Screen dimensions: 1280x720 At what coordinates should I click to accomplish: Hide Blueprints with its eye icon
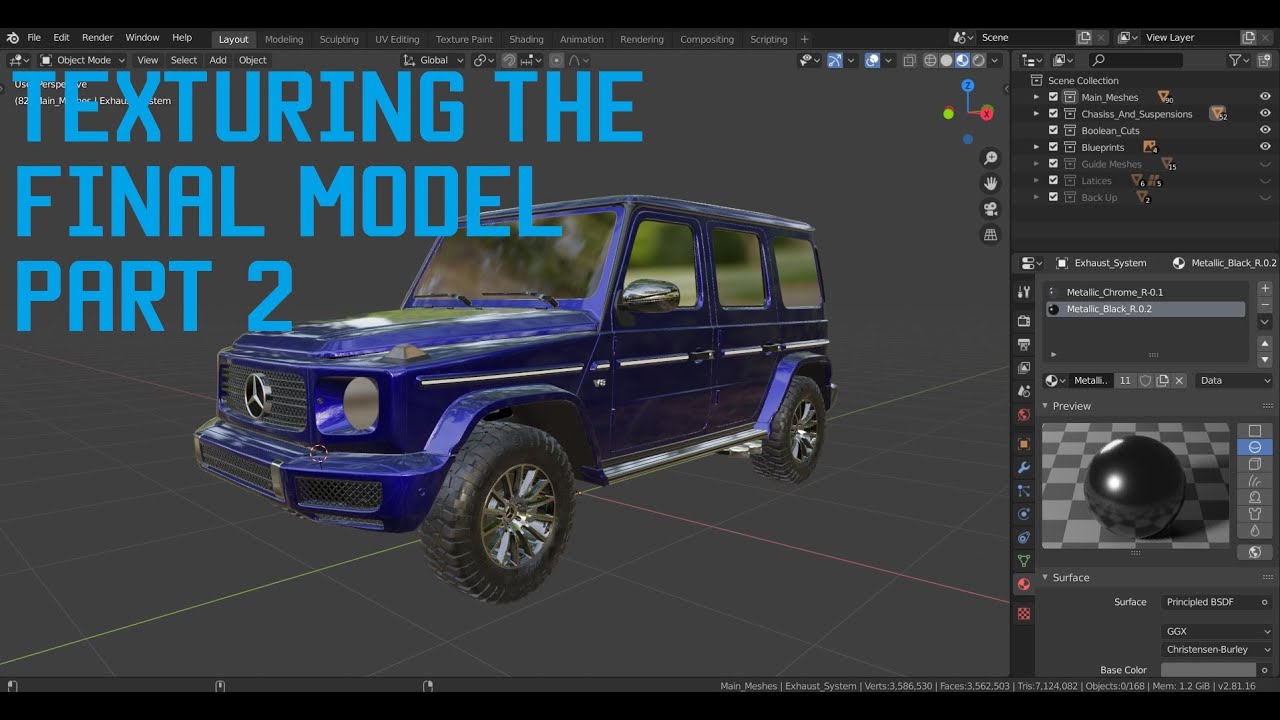[x=1265, y=147]
